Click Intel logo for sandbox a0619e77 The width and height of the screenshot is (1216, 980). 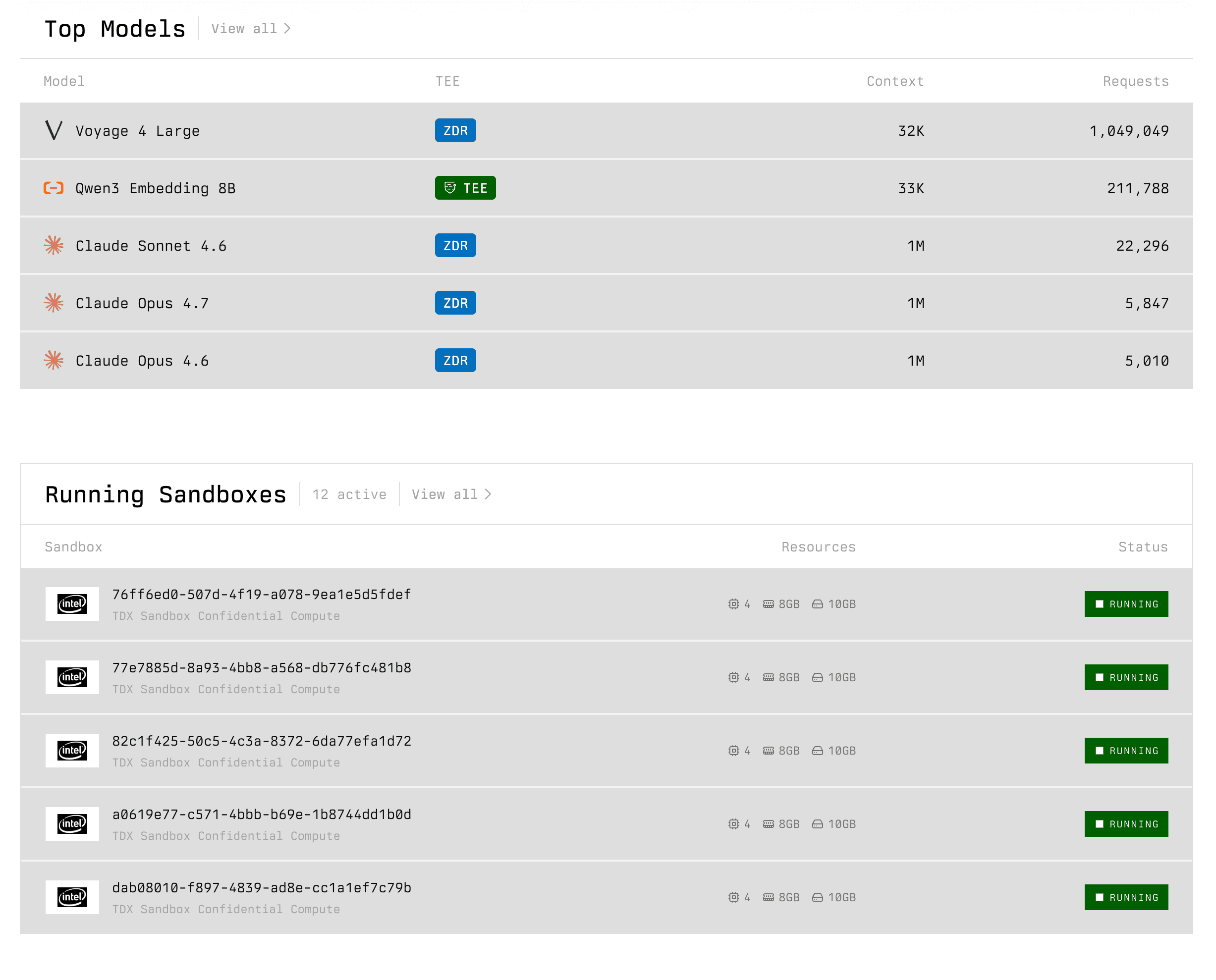click(72, 824)
